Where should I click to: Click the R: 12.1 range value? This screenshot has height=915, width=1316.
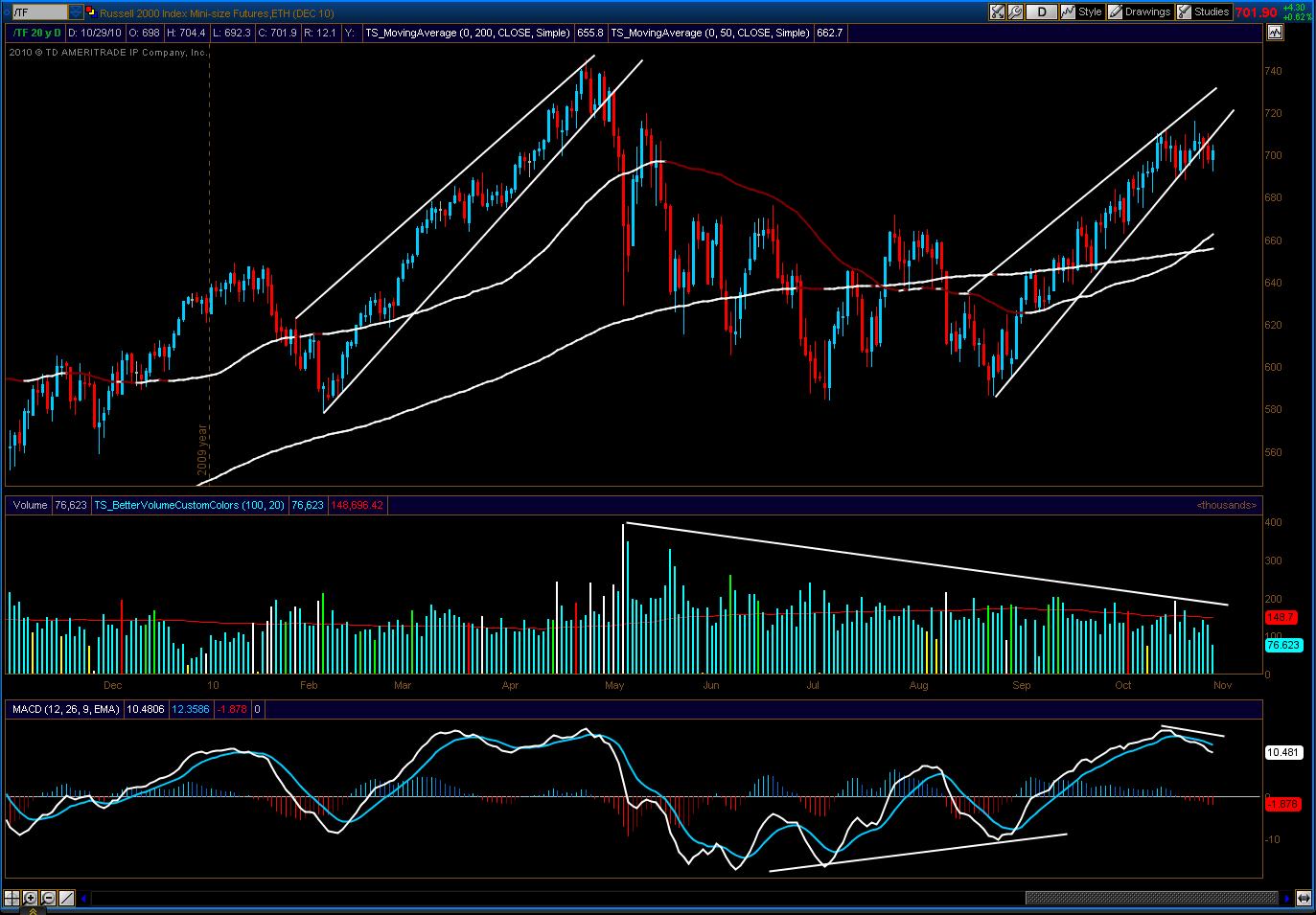pos(319,33)
